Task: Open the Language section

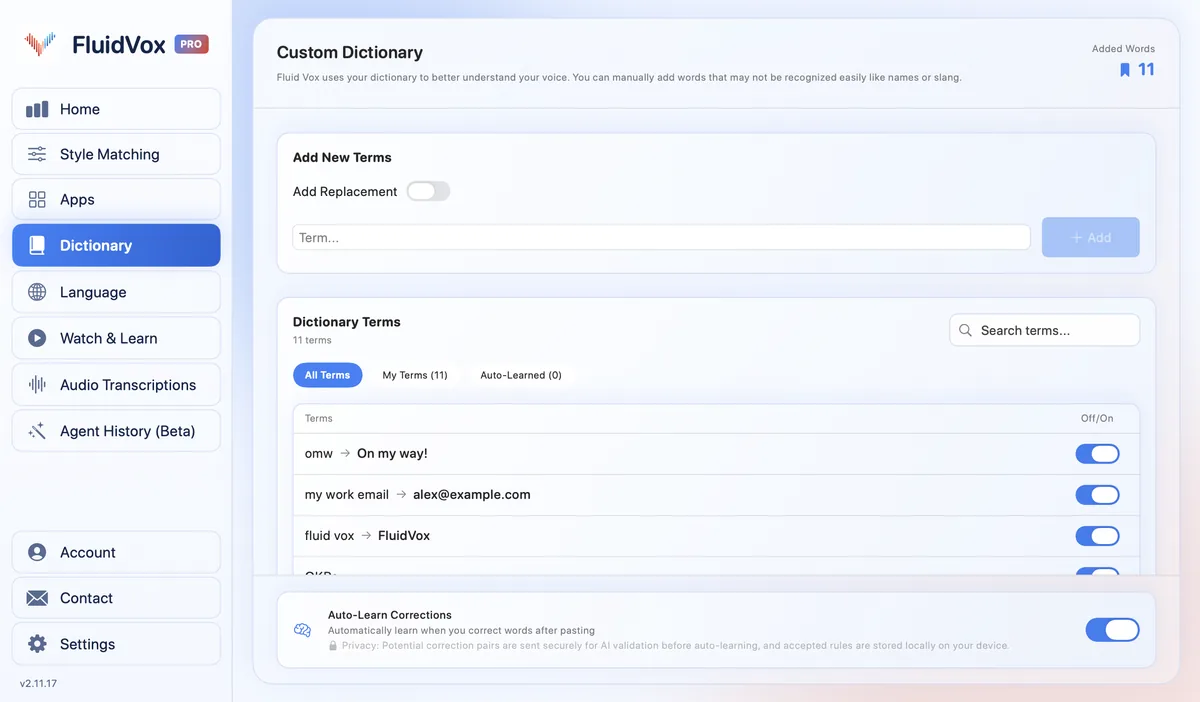Action: tap(116, 292)
